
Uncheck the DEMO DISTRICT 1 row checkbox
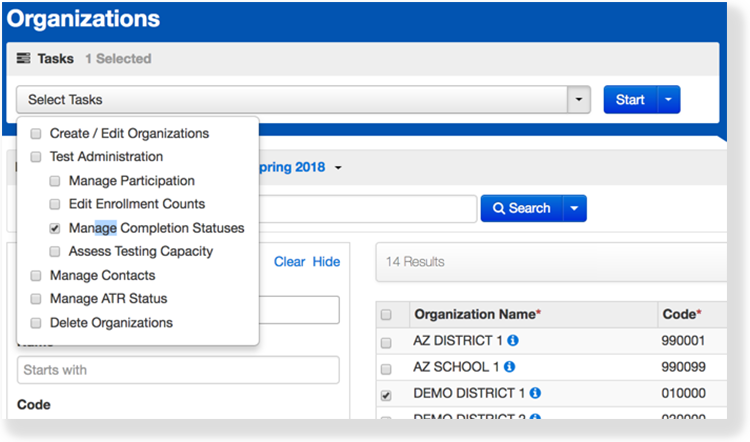pos(387,395)
